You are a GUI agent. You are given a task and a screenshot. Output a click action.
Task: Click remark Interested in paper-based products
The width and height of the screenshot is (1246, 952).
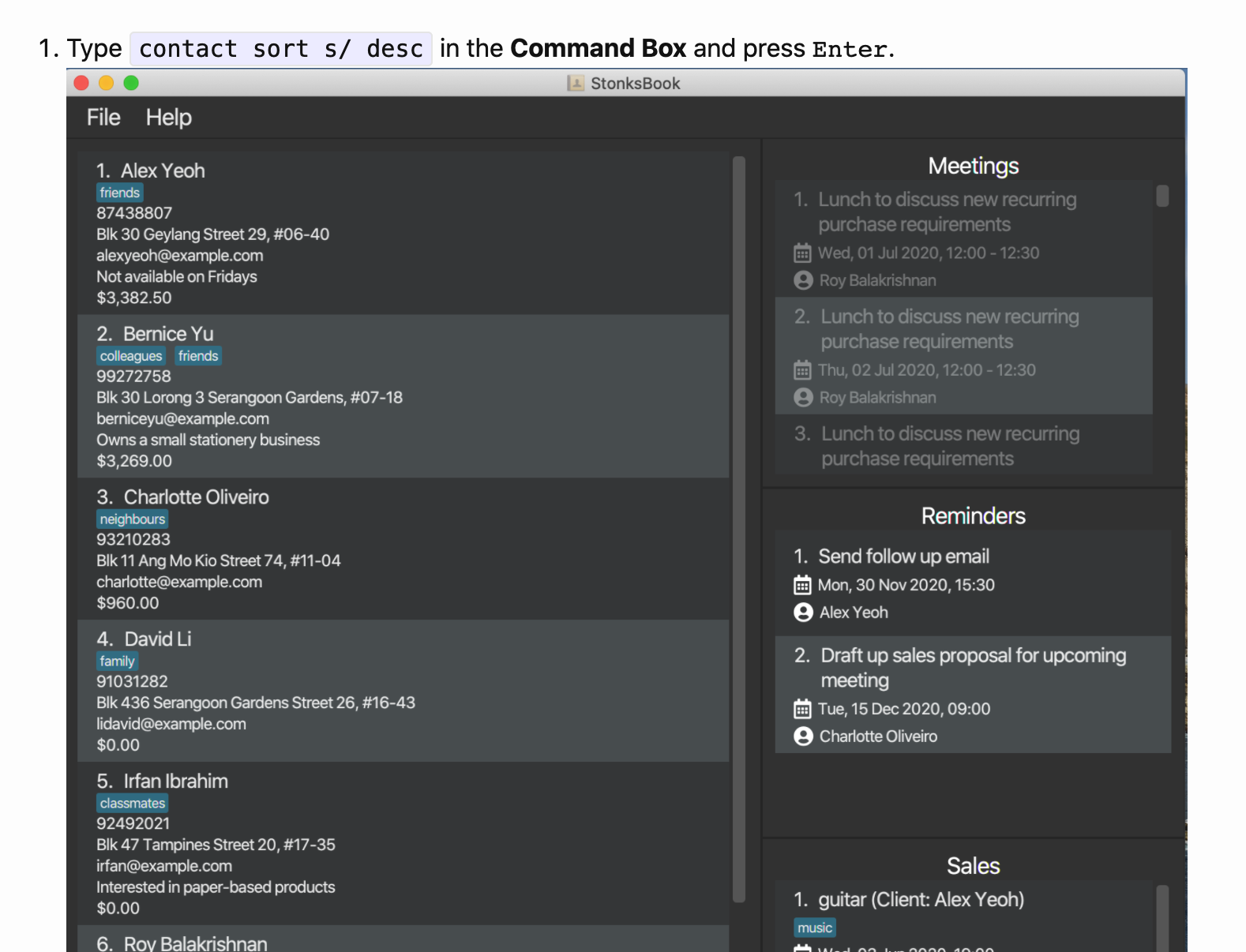point(216,888)
